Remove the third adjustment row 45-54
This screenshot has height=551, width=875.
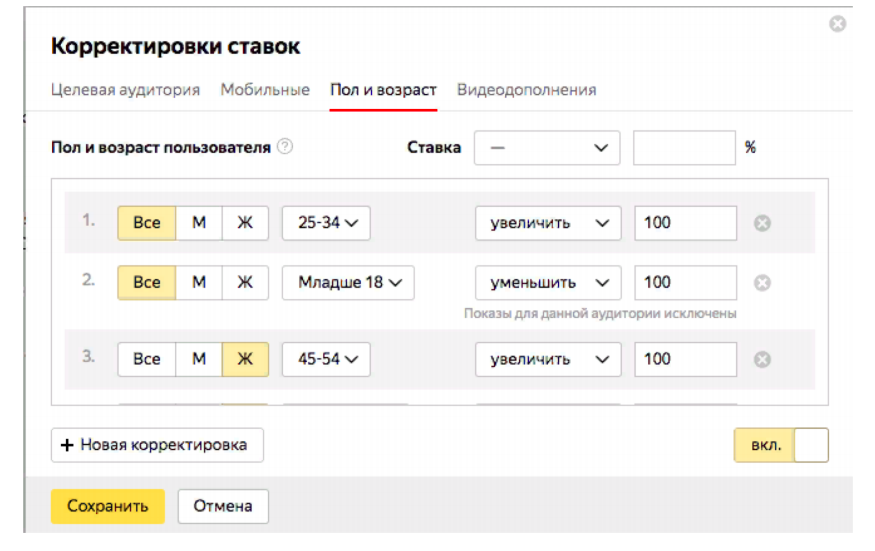point(762,360)
